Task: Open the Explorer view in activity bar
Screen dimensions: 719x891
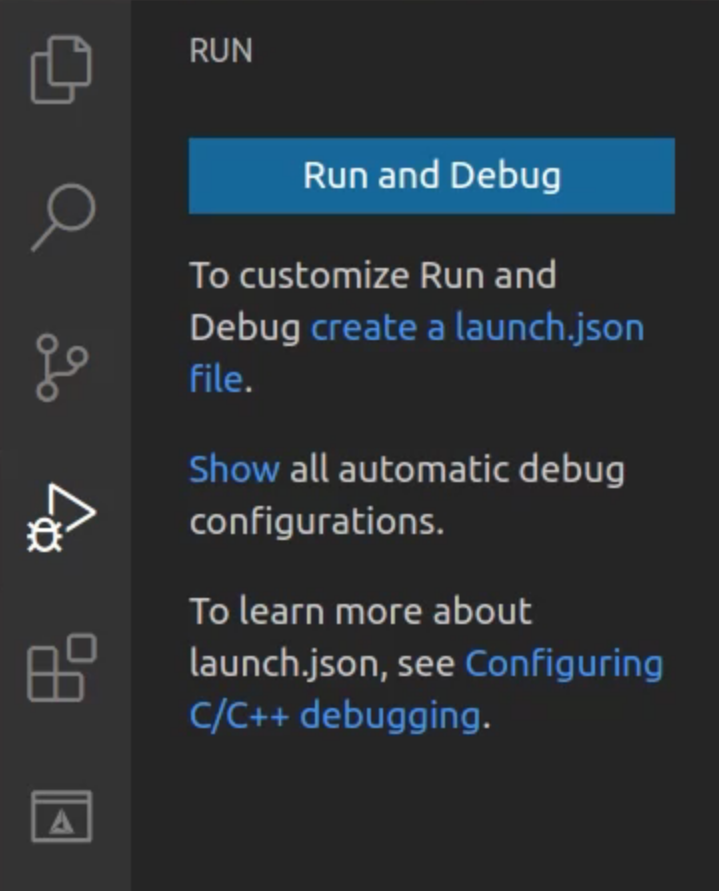Action: tap(61, 69)
